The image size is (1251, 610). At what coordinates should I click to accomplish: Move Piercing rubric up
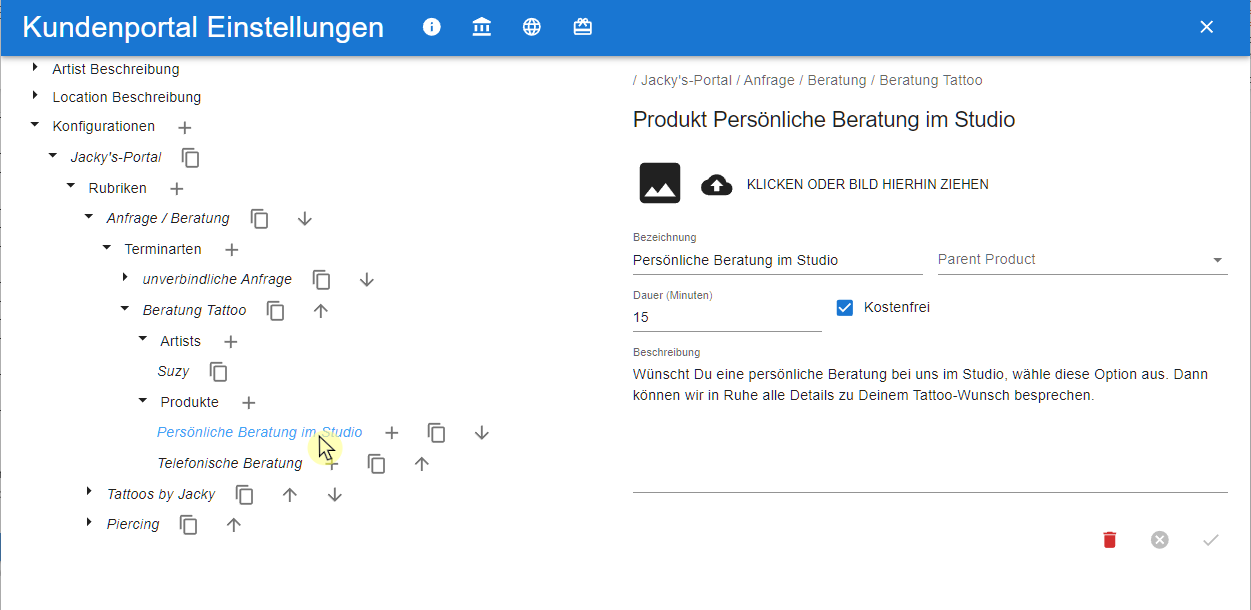click(234, 525)
